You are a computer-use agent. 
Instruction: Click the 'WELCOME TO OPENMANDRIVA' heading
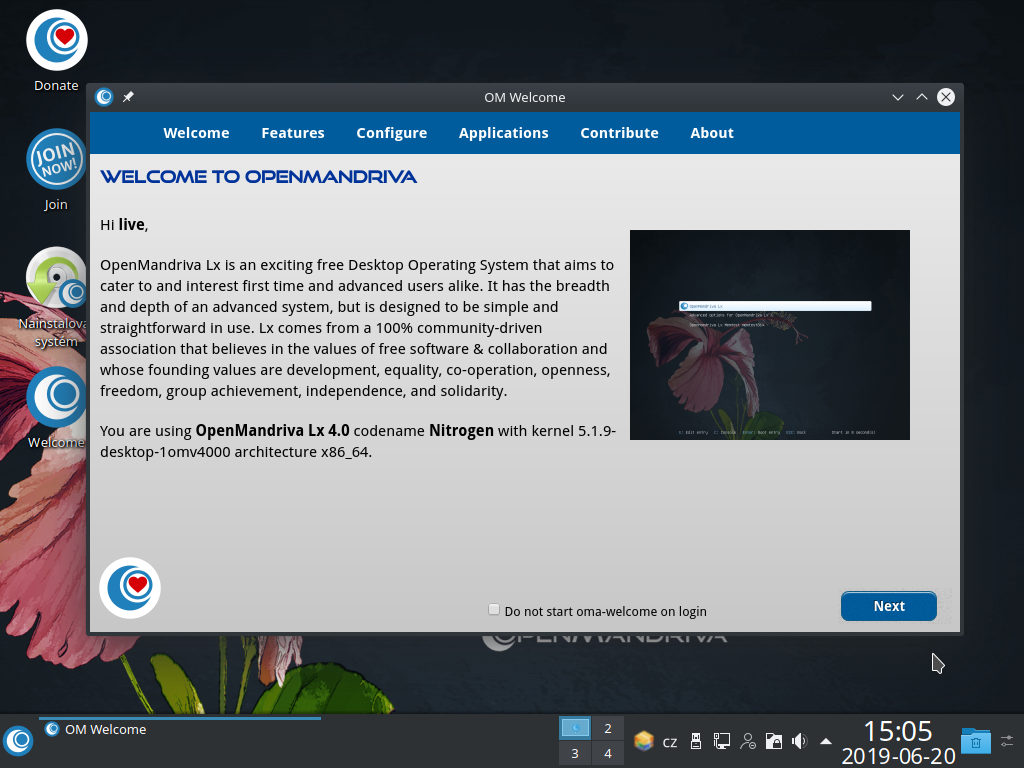click(259, 177)
